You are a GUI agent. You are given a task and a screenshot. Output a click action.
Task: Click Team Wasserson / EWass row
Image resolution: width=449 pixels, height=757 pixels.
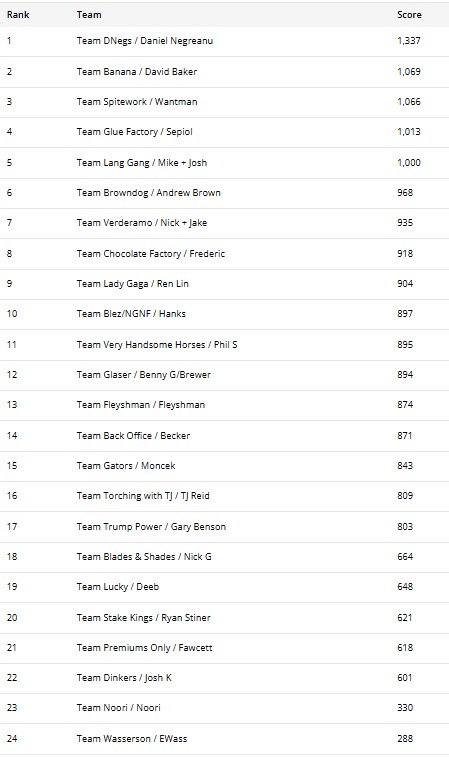224,739
